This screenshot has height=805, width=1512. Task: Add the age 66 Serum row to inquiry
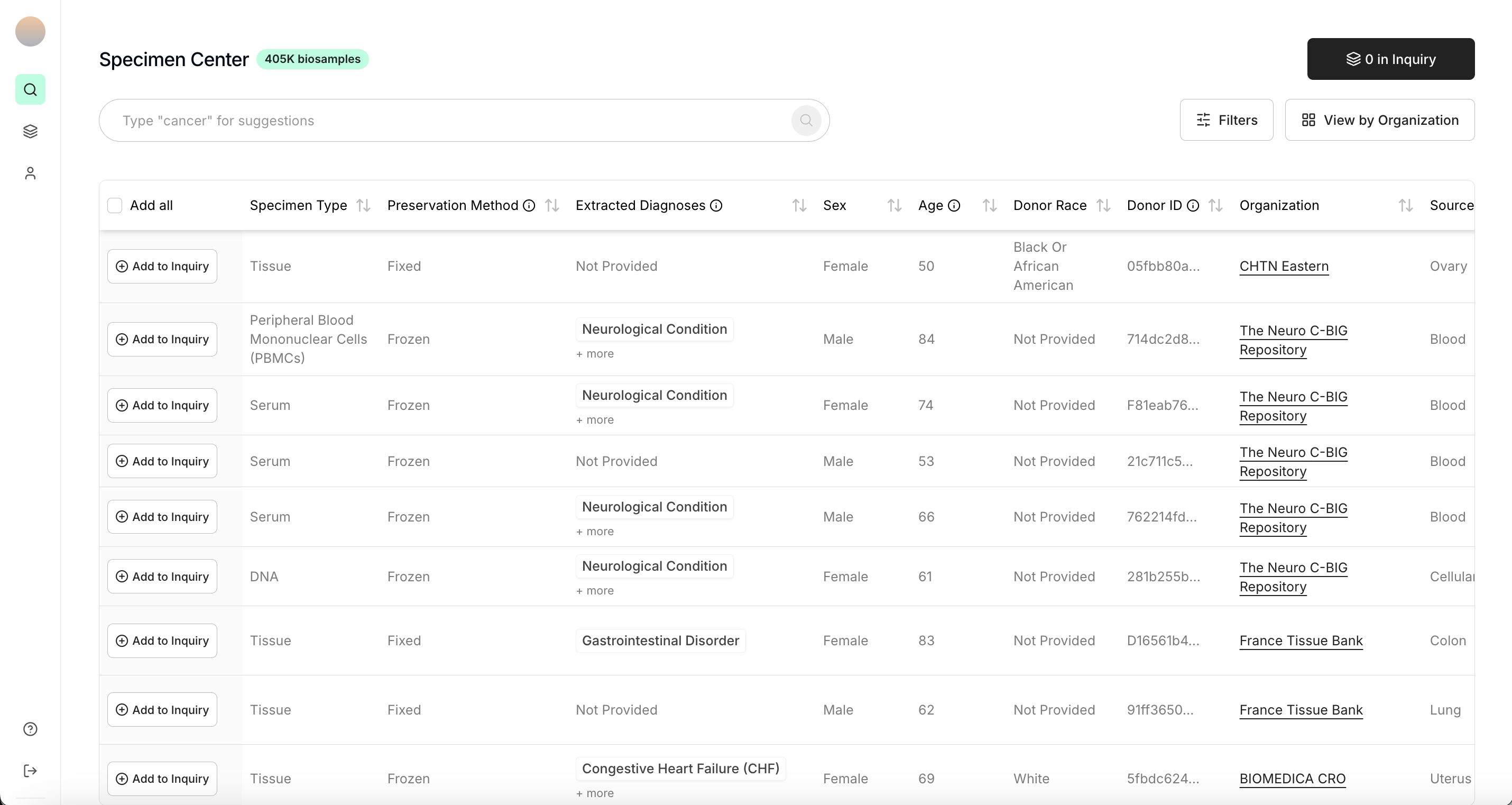162,517
